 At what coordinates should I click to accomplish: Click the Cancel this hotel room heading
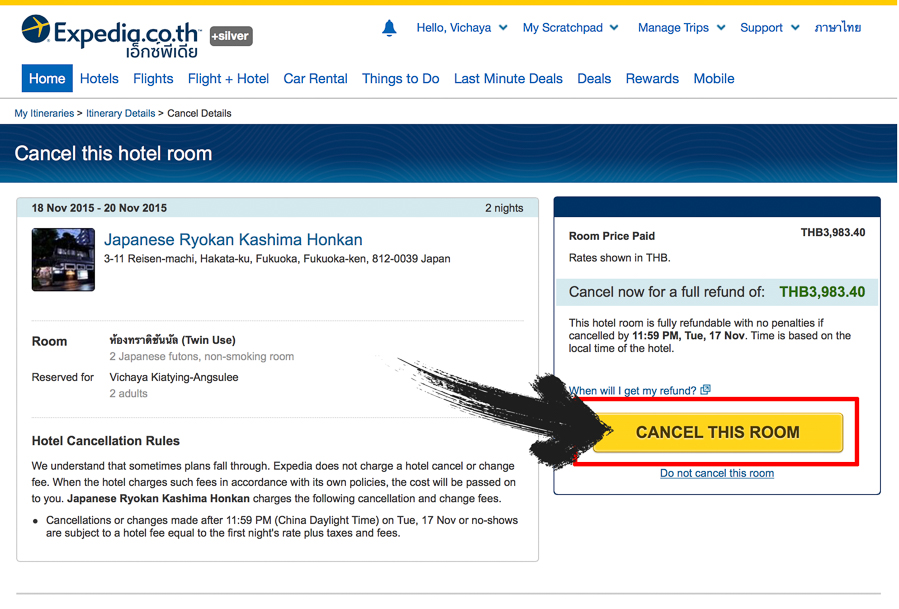[113, 154]
